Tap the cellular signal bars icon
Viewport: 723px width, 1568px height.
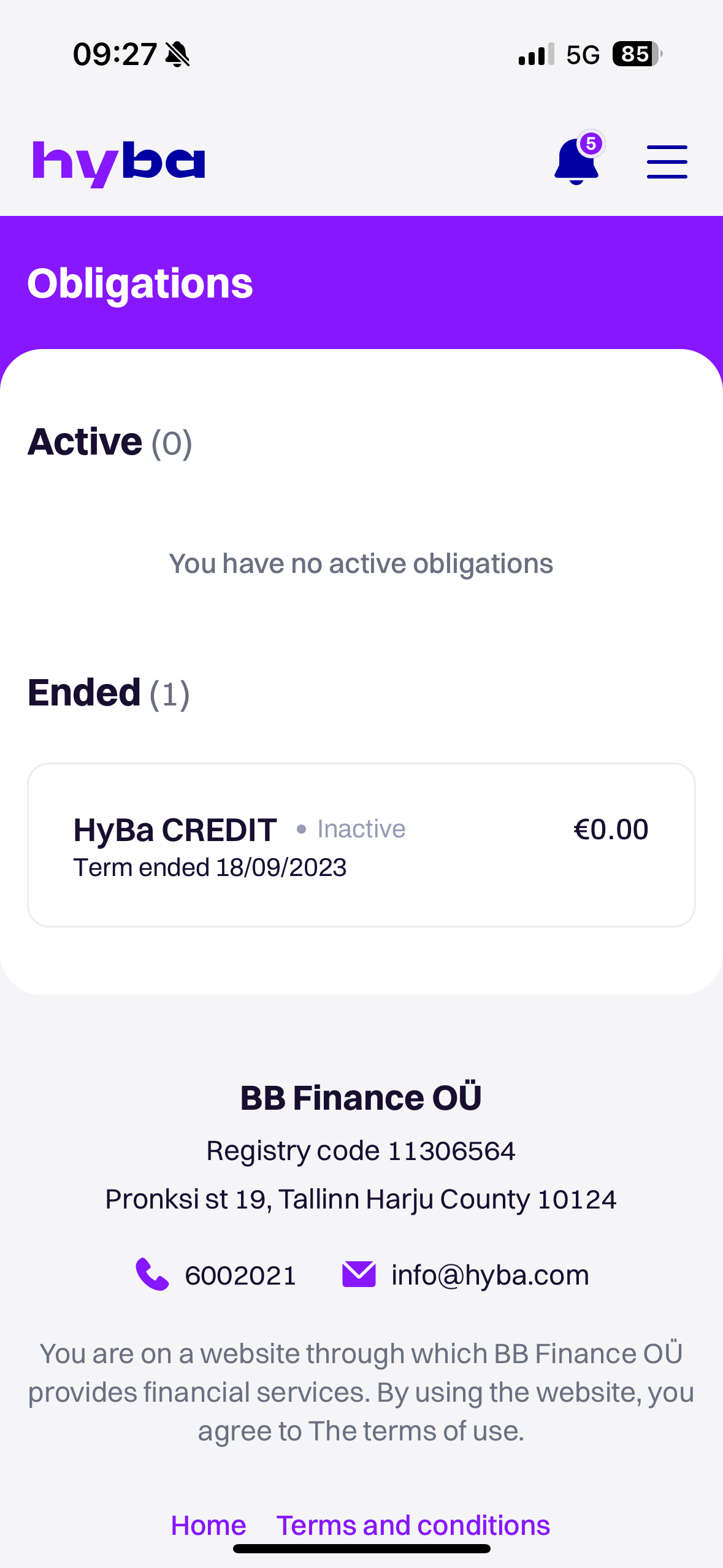point(536,55)
